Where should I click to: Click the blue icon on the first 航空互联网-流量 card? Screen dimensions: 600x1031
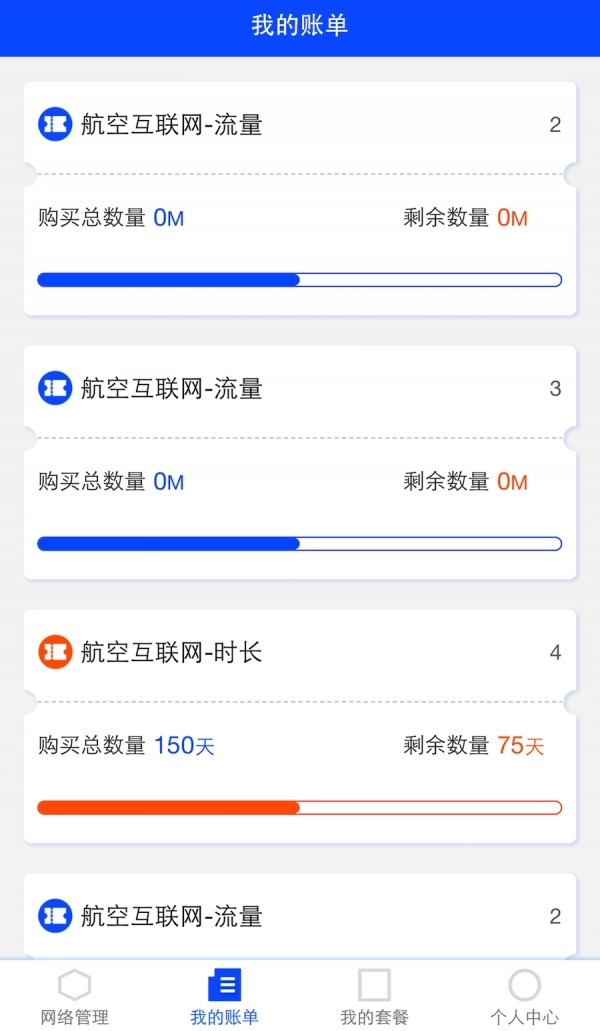coord(55,126)
